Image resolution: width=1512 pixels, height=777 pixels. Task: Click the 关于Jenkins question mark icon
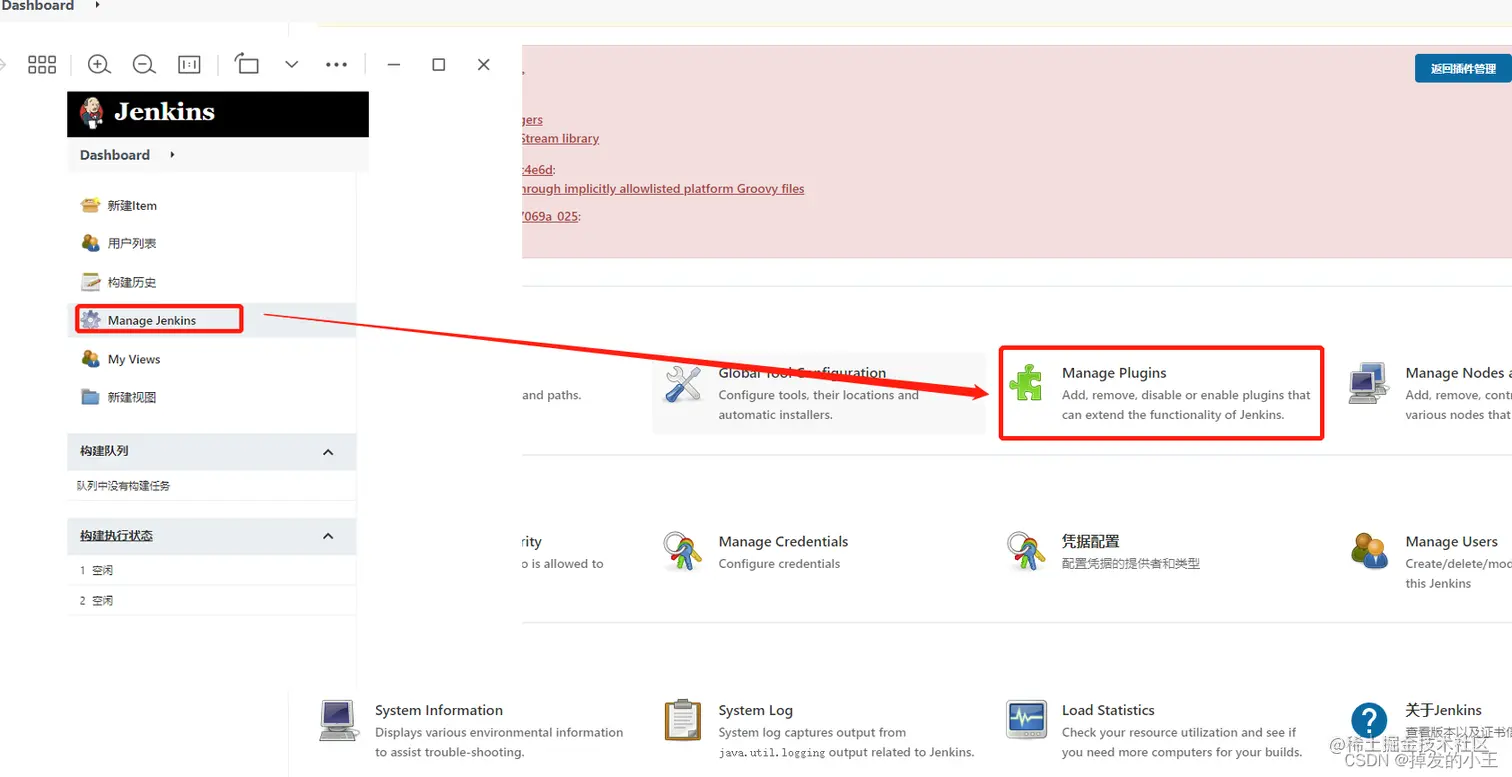(x=1369, y=720)
